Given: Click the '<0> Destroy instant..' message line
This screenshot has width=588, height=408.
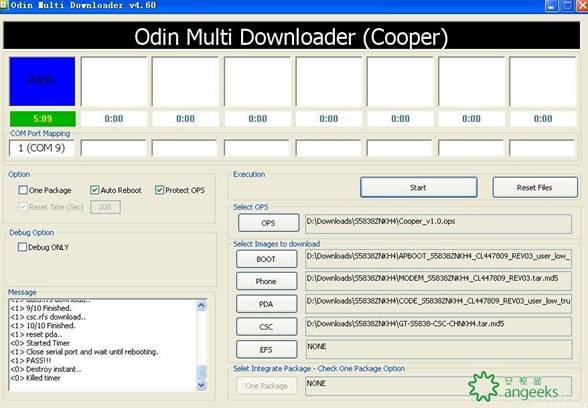Looking at the screenshot, I should click(x=46, y=369).
